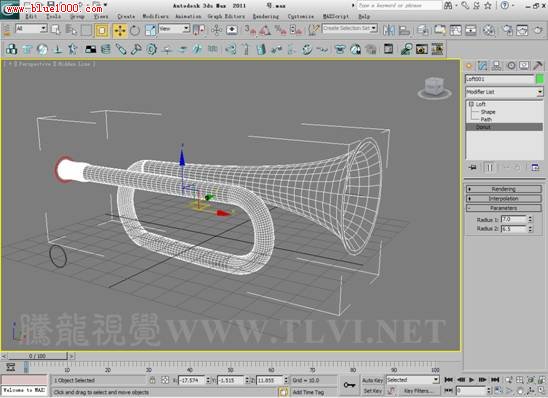
Task: Click the green object color swatch
Action: pyautogui.click(x=540, y=79)
